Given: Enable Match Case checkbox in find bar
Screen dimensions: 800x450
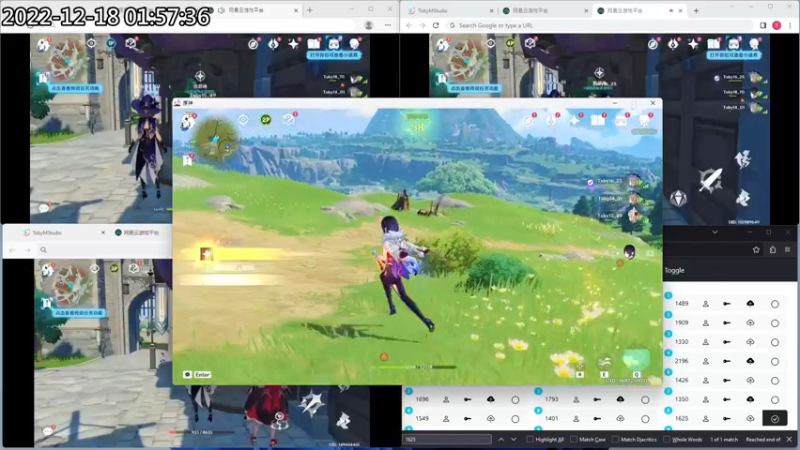Looking at the screenshot, I should click(x=573, y=439).
